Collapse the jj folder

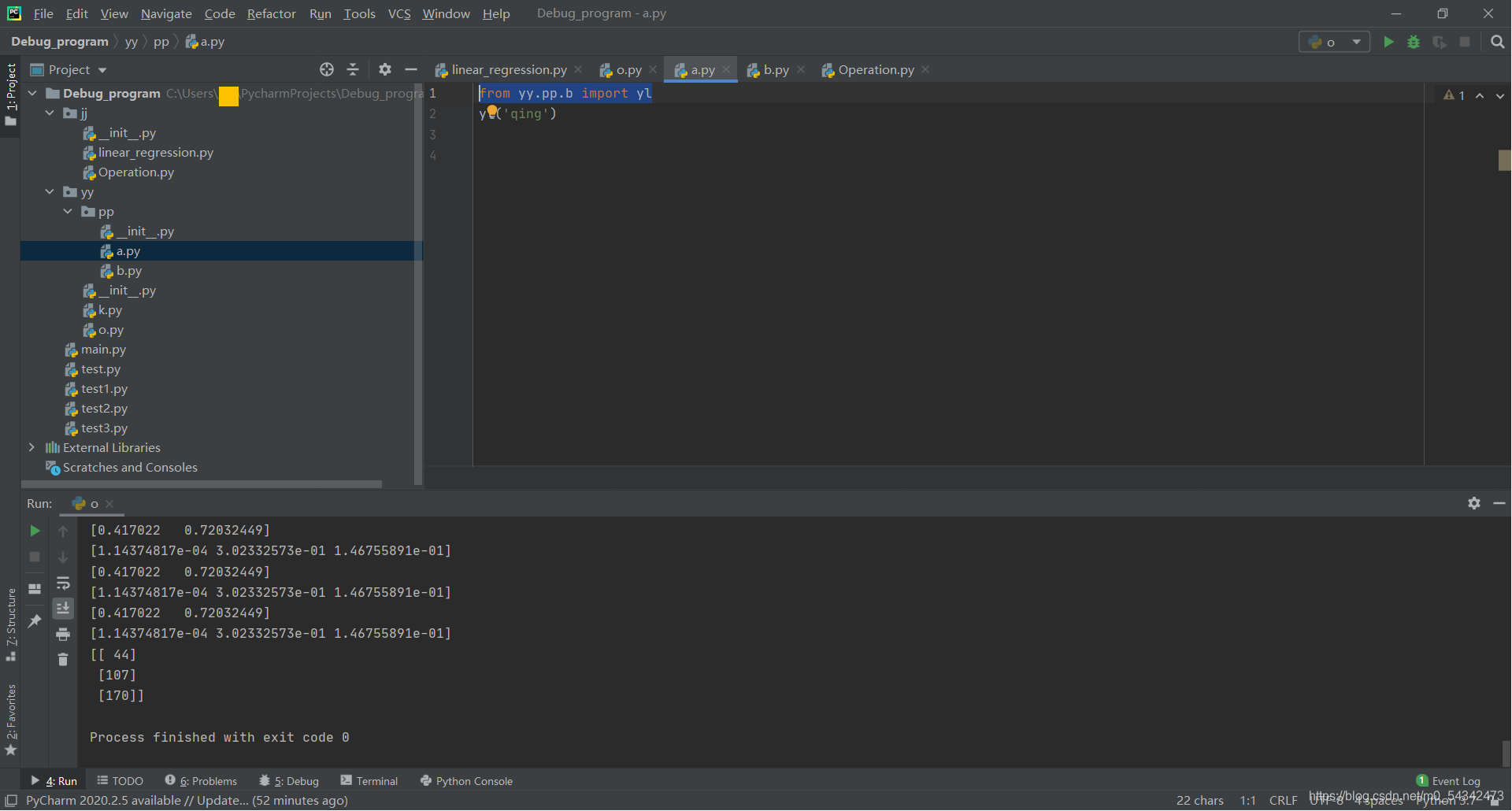[50, 113]
